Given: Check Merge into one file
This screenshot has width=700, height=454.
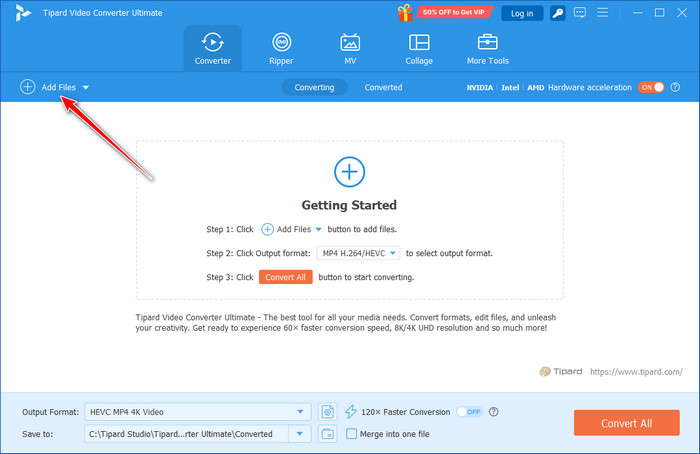Looking at the screenshot, I should 351,433.
